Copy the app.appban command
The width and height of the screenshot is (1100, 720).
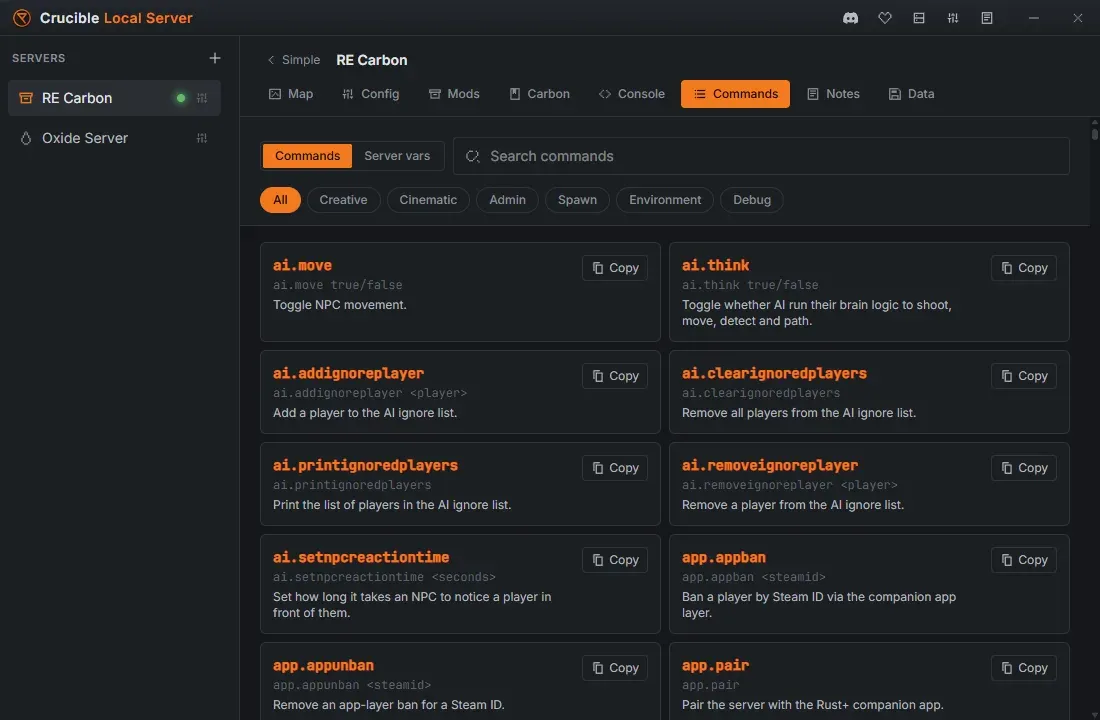[x=1024, y=560]
